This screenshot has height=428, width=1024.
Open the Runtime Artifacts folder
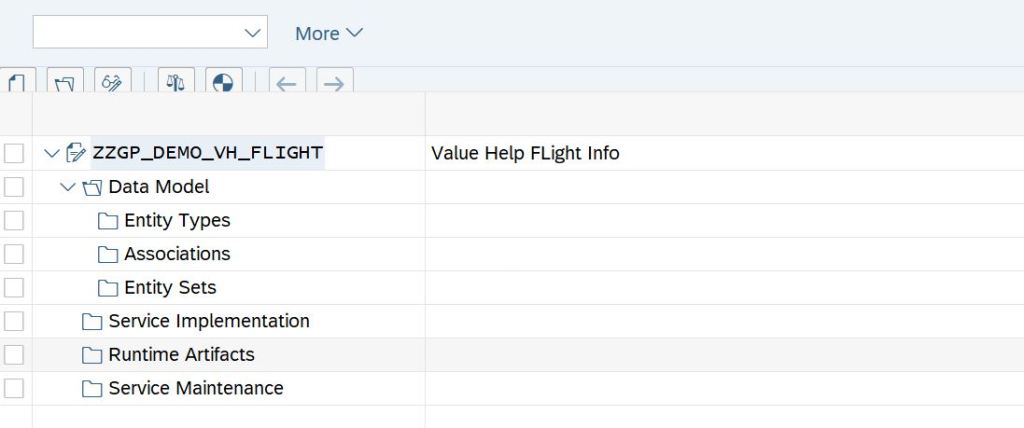[181, 354]
